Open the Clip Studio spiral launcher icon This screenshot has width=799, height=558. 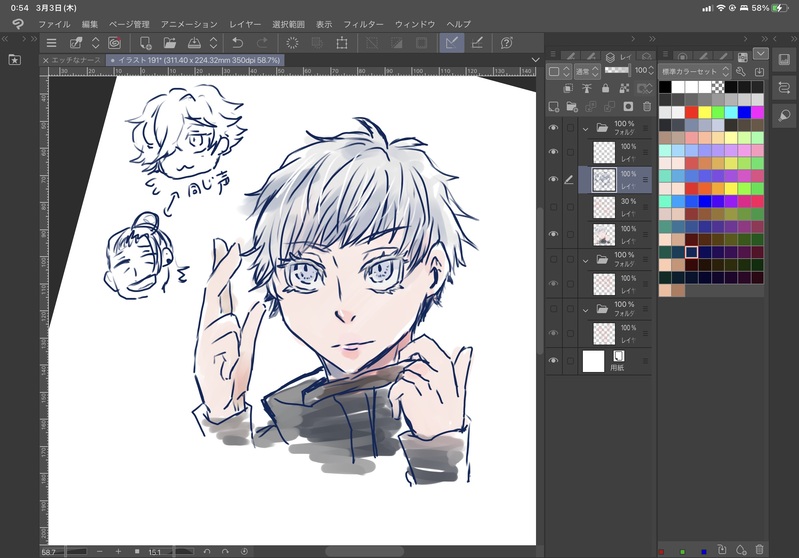pyautogui.click(x=115, y=43)
